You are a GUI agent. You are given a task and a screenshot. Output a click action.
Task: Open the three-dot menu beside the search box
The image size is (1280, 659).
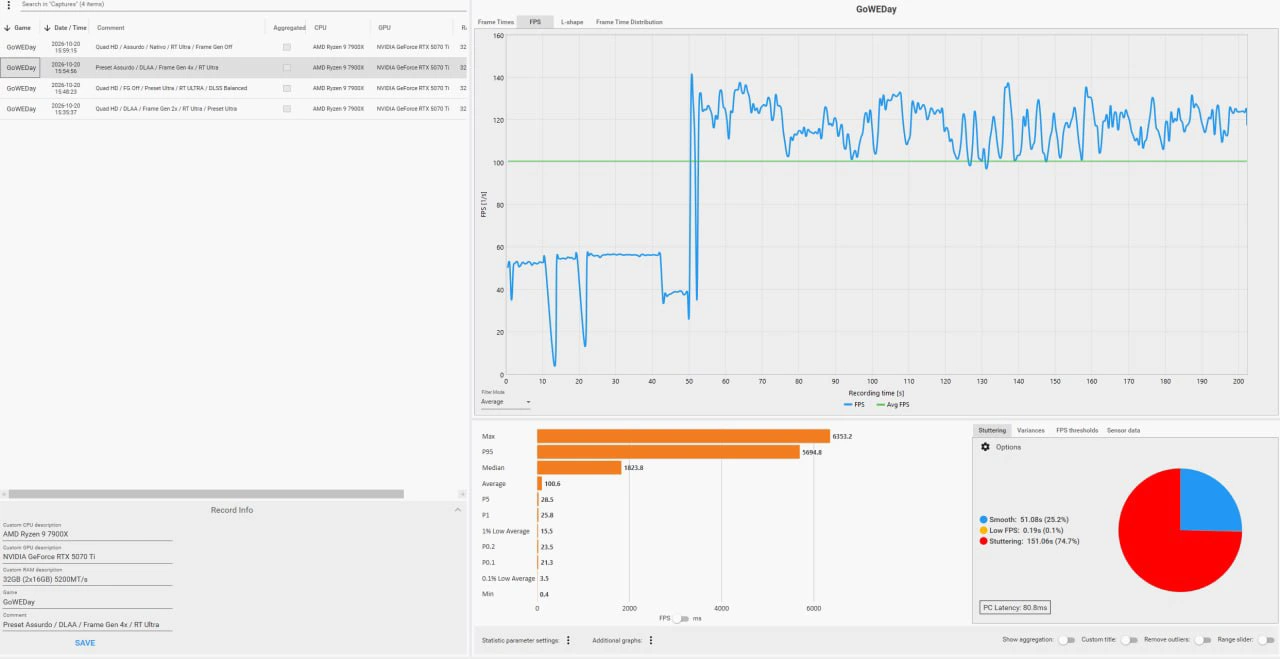click(8, 5)
